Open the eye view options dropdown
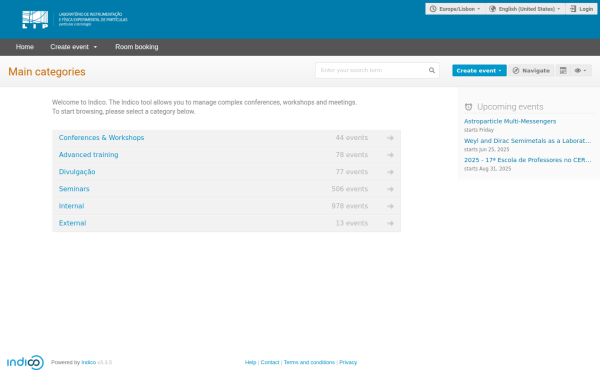The height and width of the screenshot is (375, 600). click(x=580, y=70)
